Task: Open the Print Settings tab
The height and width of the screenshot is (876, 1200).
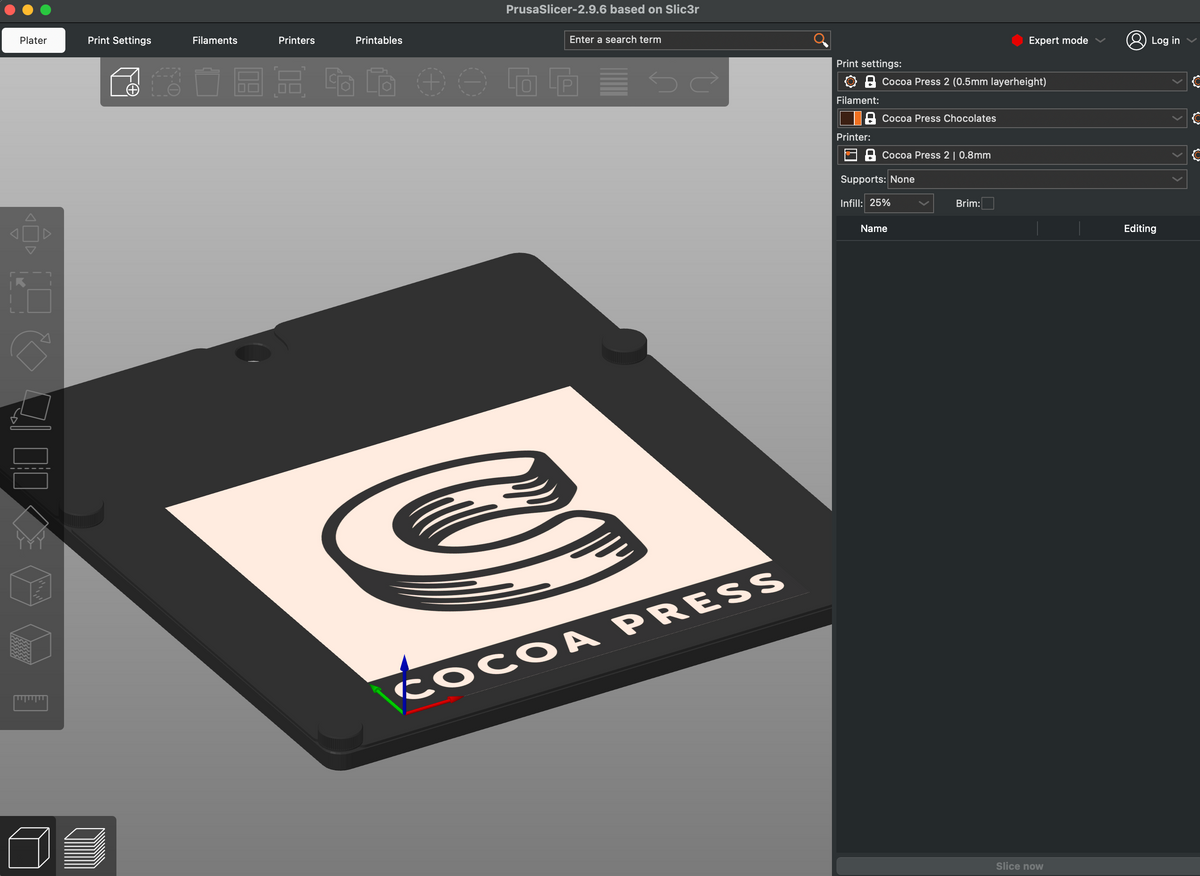Action: pyautogui.click(x=119, y=40)
